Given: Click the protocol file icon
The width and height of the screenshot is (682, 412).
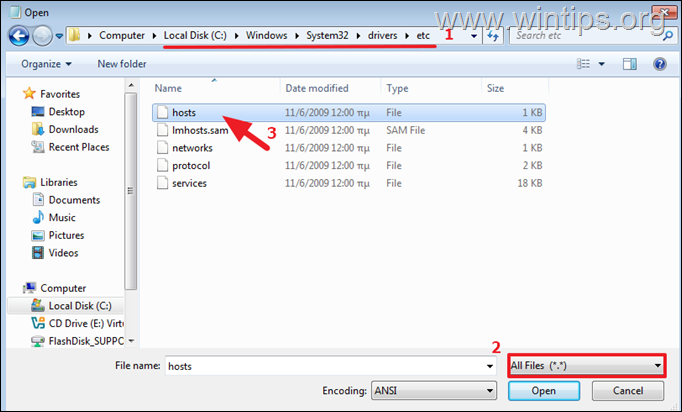Looking at the screenshot, I should 162,165.
